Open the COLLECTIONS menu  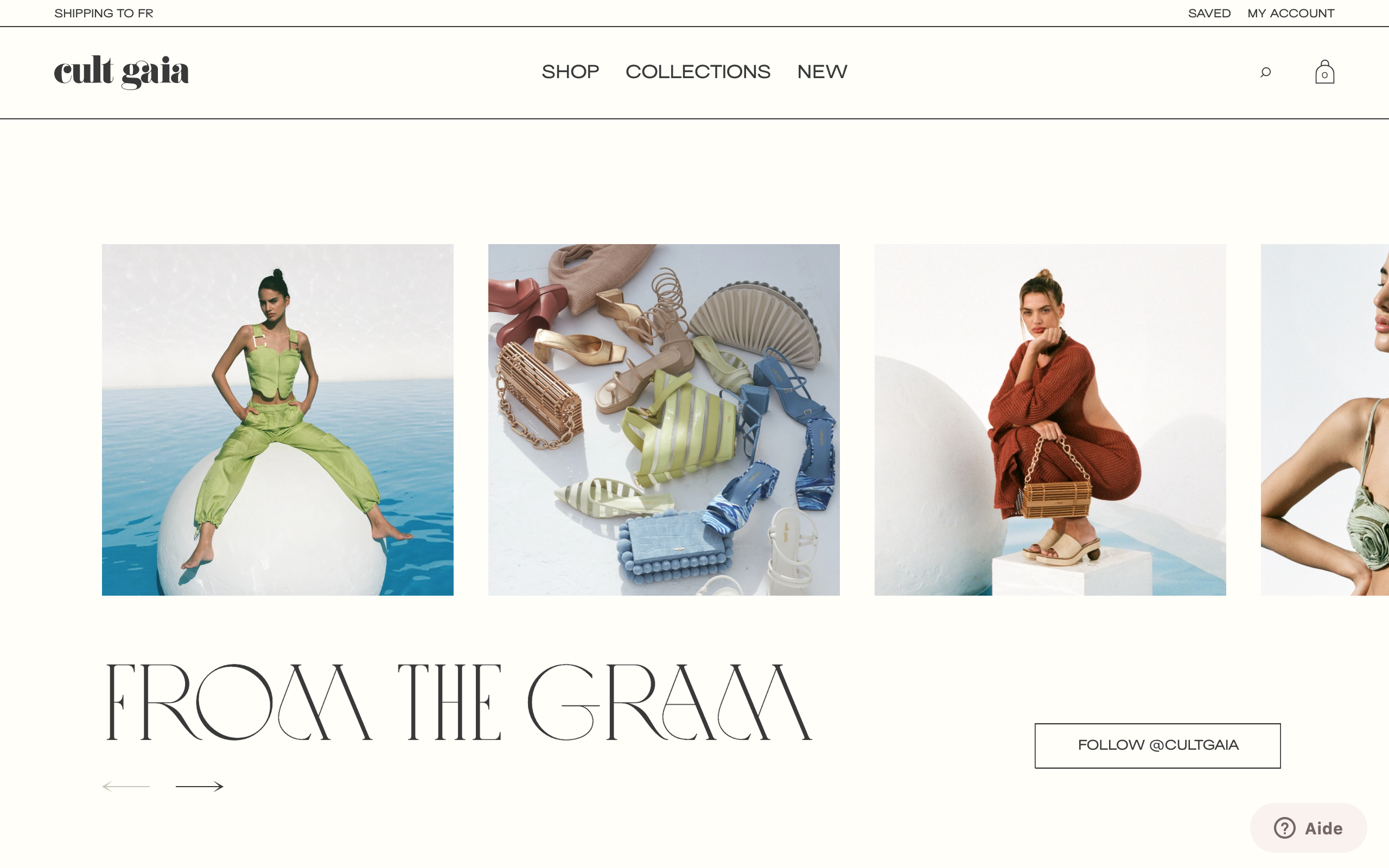(697, 72)
